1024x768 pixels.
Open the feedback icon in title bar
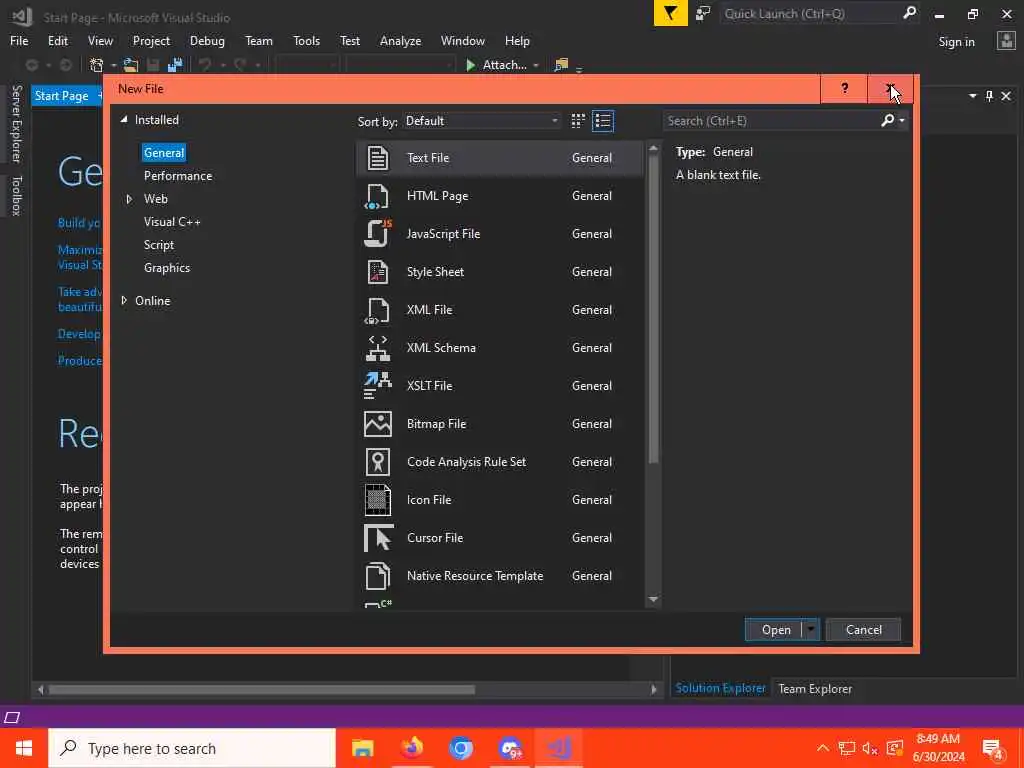tap(703, 14)
